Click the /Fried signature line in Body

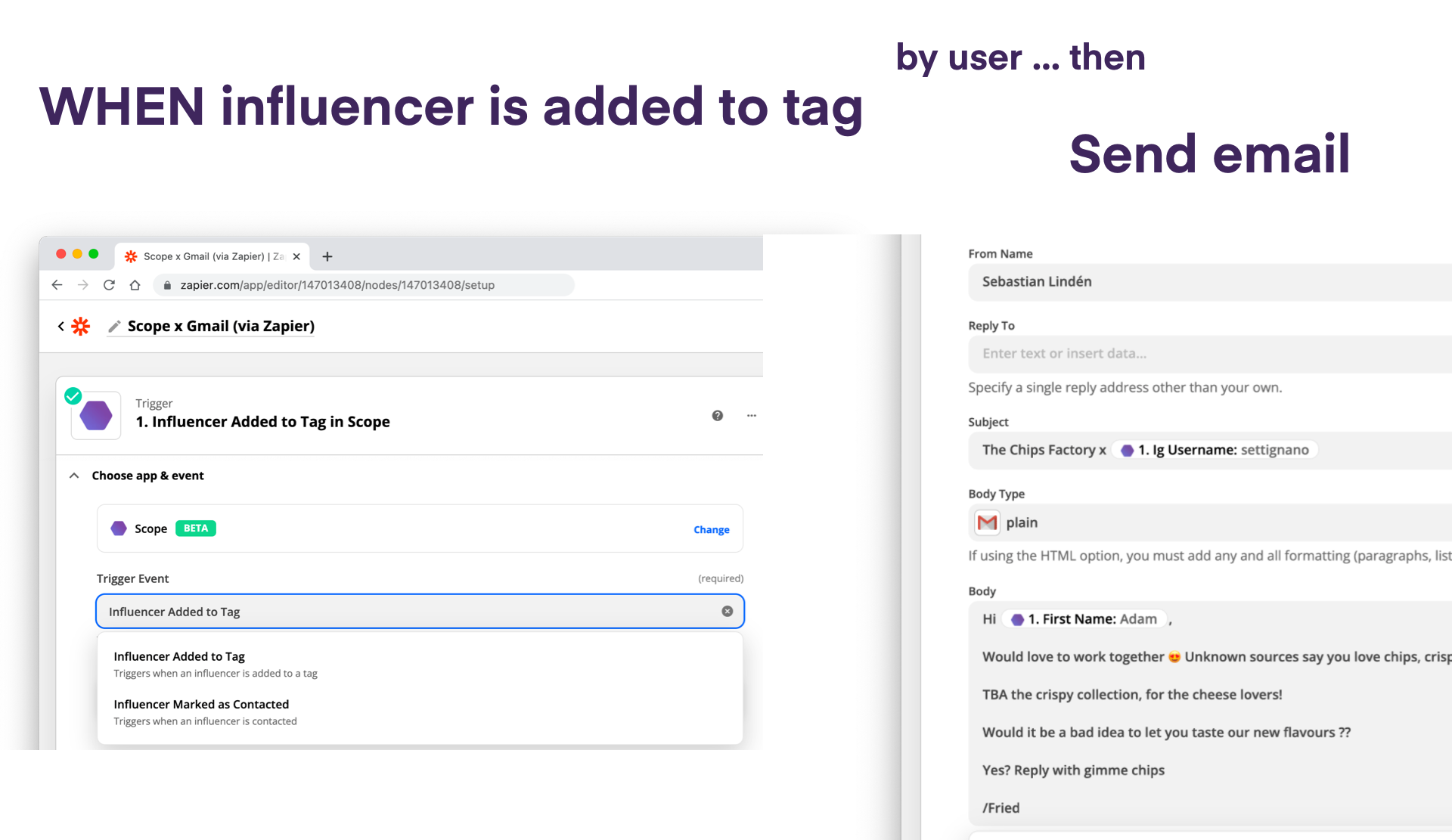click(x=1001, y=807)
